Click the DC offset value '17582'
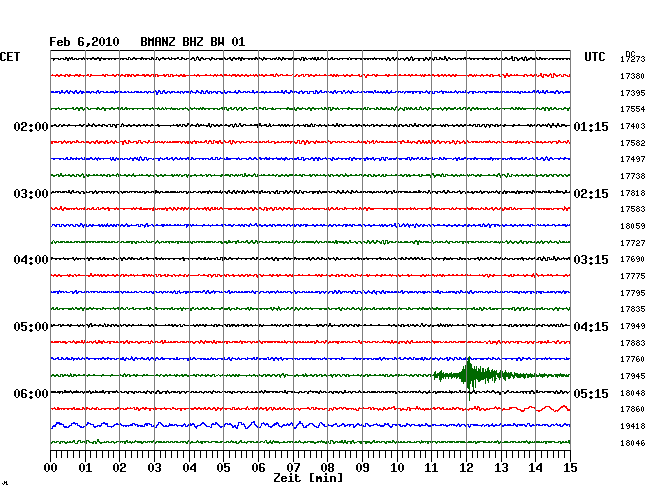 click(x=633, y=143)
